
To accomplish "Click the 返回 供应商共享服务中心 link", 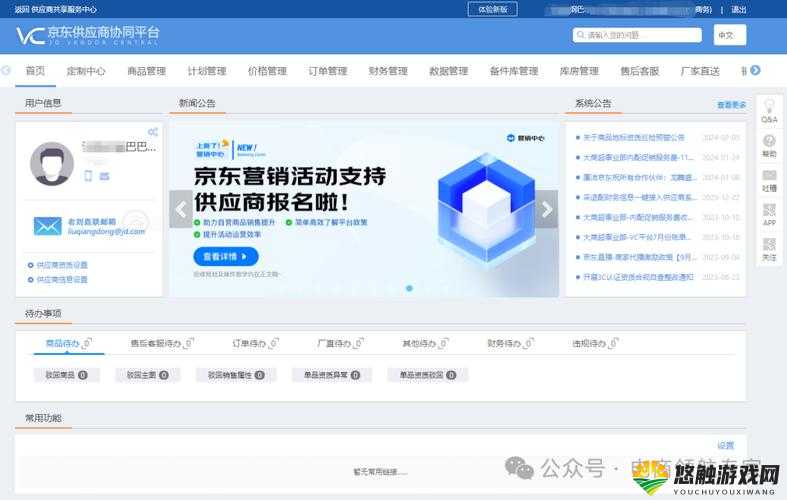I will click(56, 9).
